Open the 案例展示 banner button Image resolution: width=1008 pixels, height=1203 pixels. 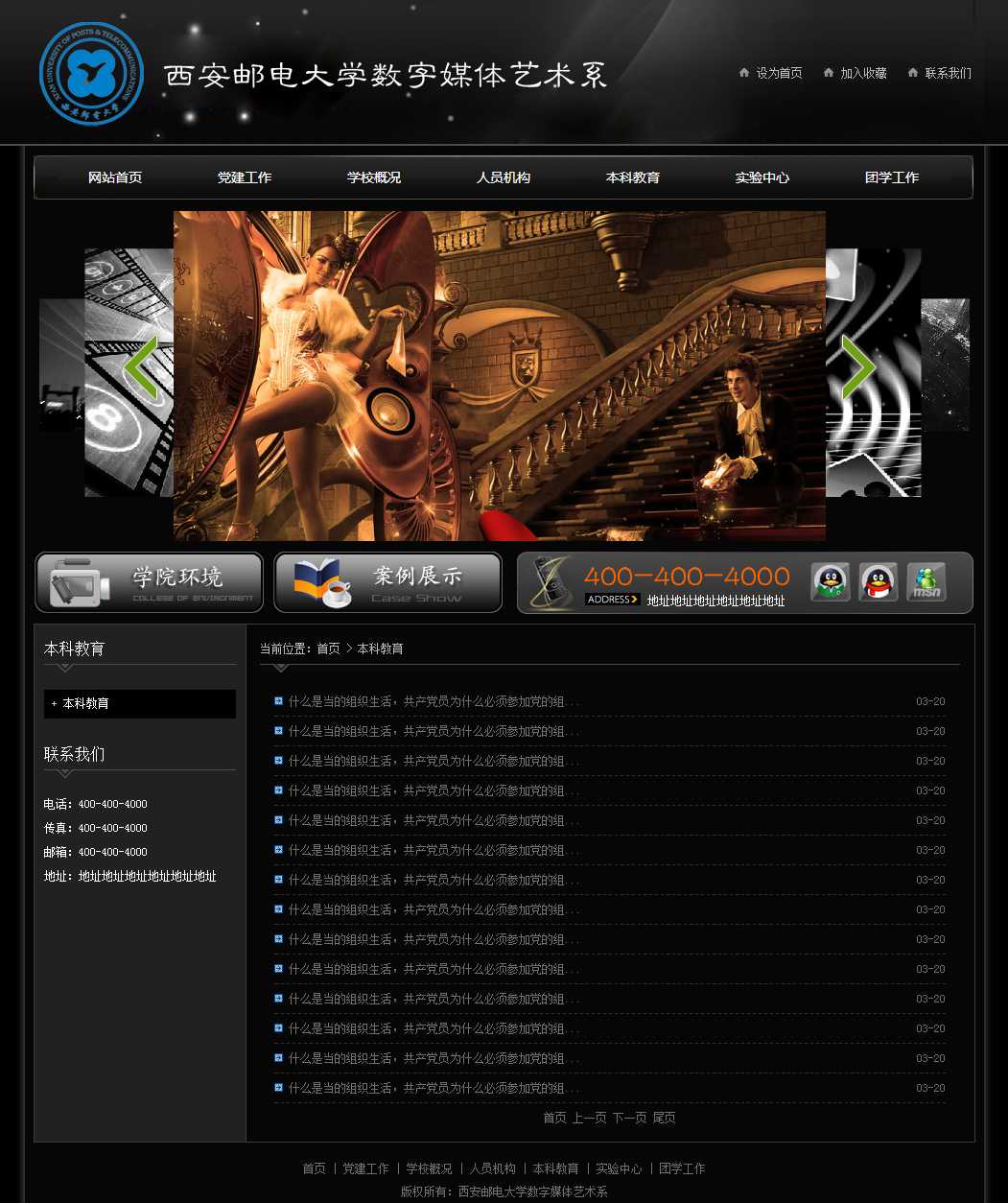387,582
